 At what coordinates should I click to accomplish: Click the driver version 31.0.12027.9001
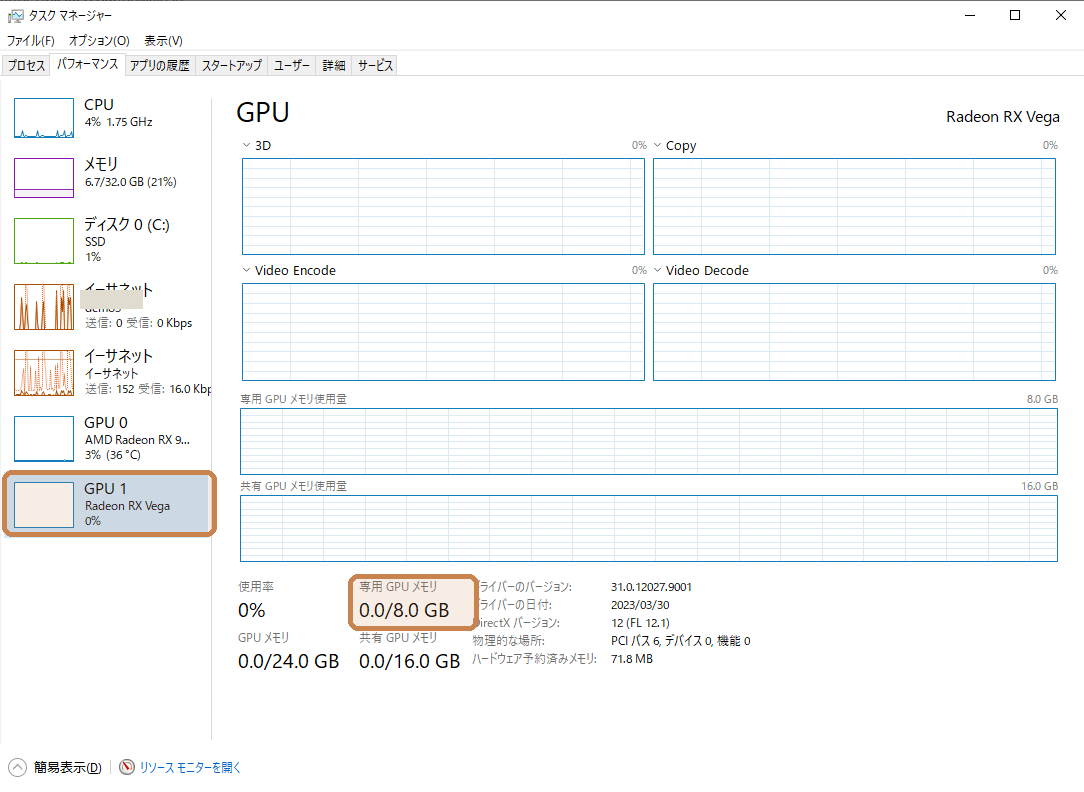[x=651, y=587]
